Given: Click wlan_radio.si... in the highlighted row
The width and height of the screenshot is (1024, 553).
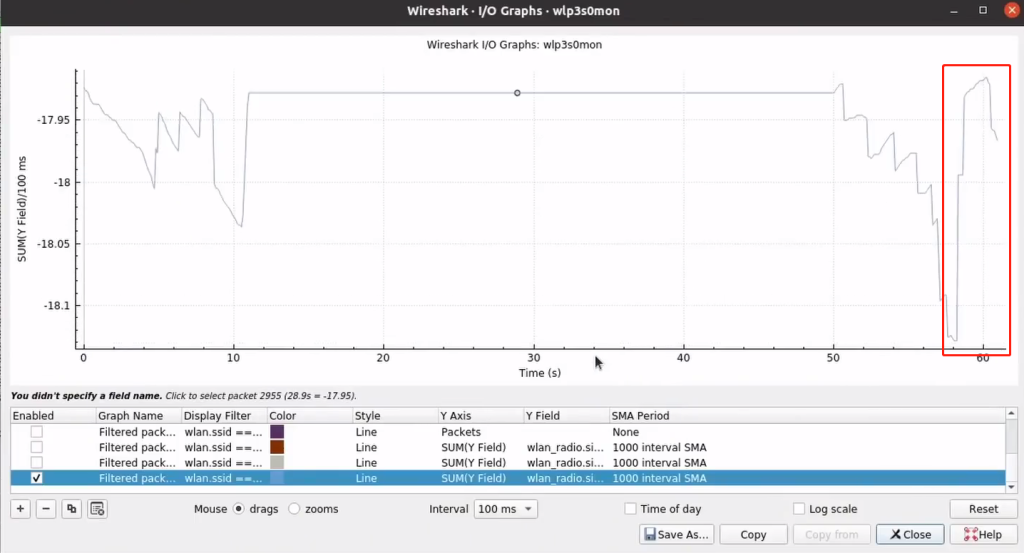Looking at the screenshot, I should click(x=565, y=478).
